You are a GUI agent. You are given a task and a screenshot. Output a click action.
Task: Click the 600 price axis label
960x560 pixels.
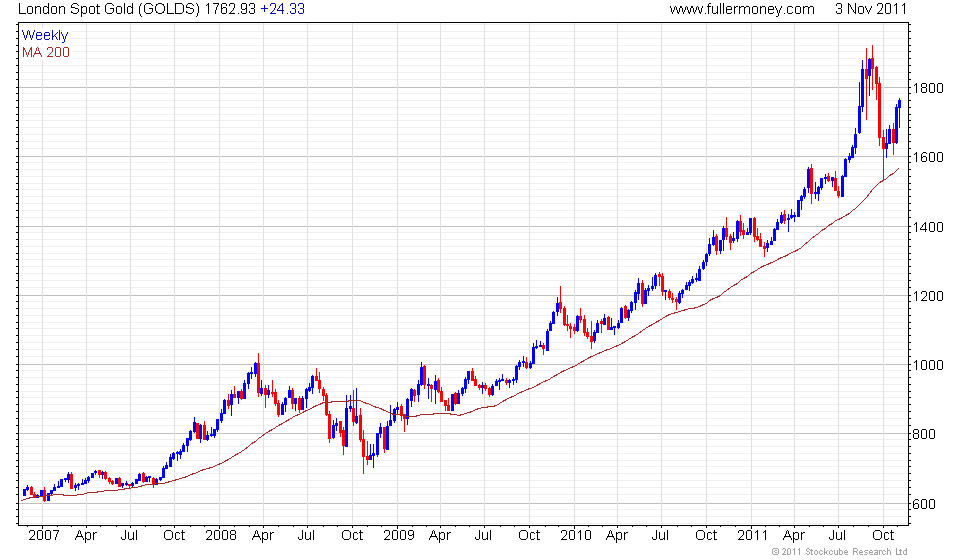coord(924,504)
